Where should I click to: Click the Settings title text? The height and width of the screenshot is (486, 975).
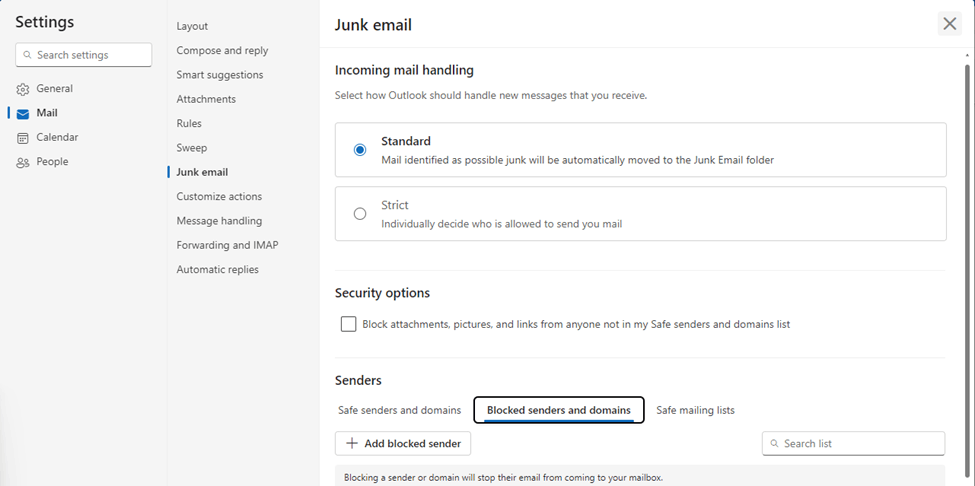point(45,22)
